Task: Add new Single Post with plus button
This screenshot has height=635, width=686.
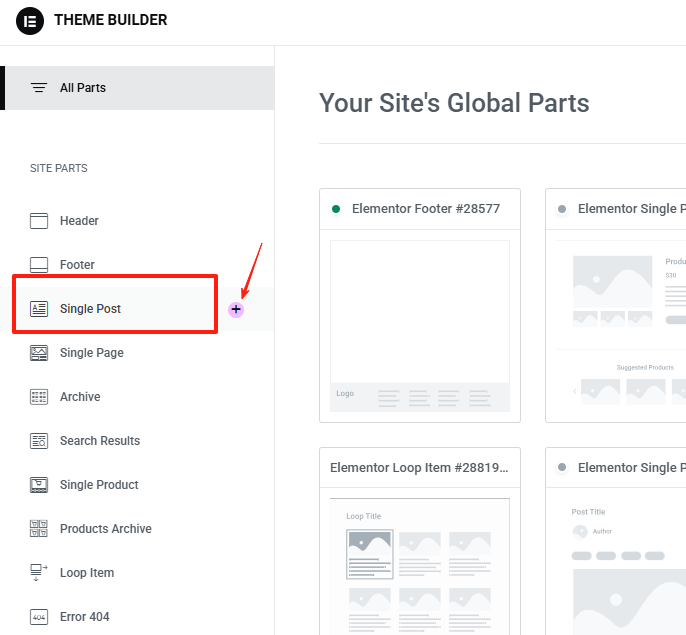Action: 236,310
